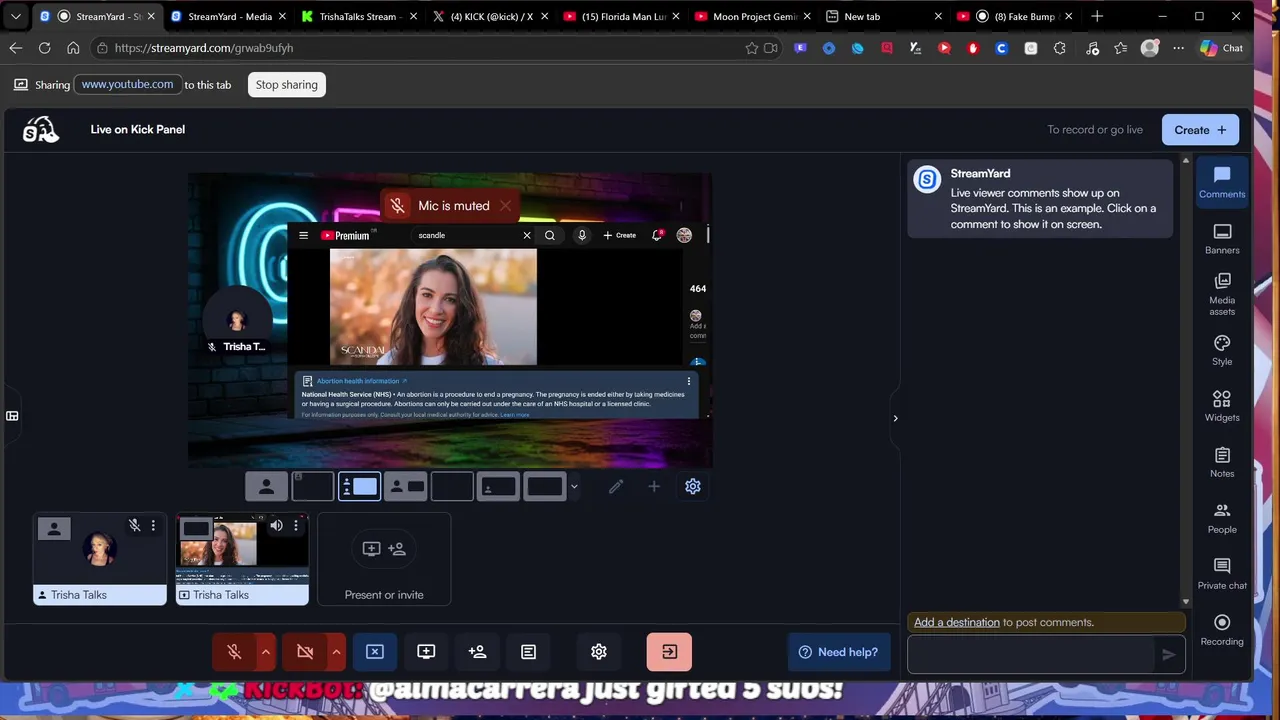
Task: Toggle mute on Trisha Talks camera card
Action: click(x=134, y=525)
